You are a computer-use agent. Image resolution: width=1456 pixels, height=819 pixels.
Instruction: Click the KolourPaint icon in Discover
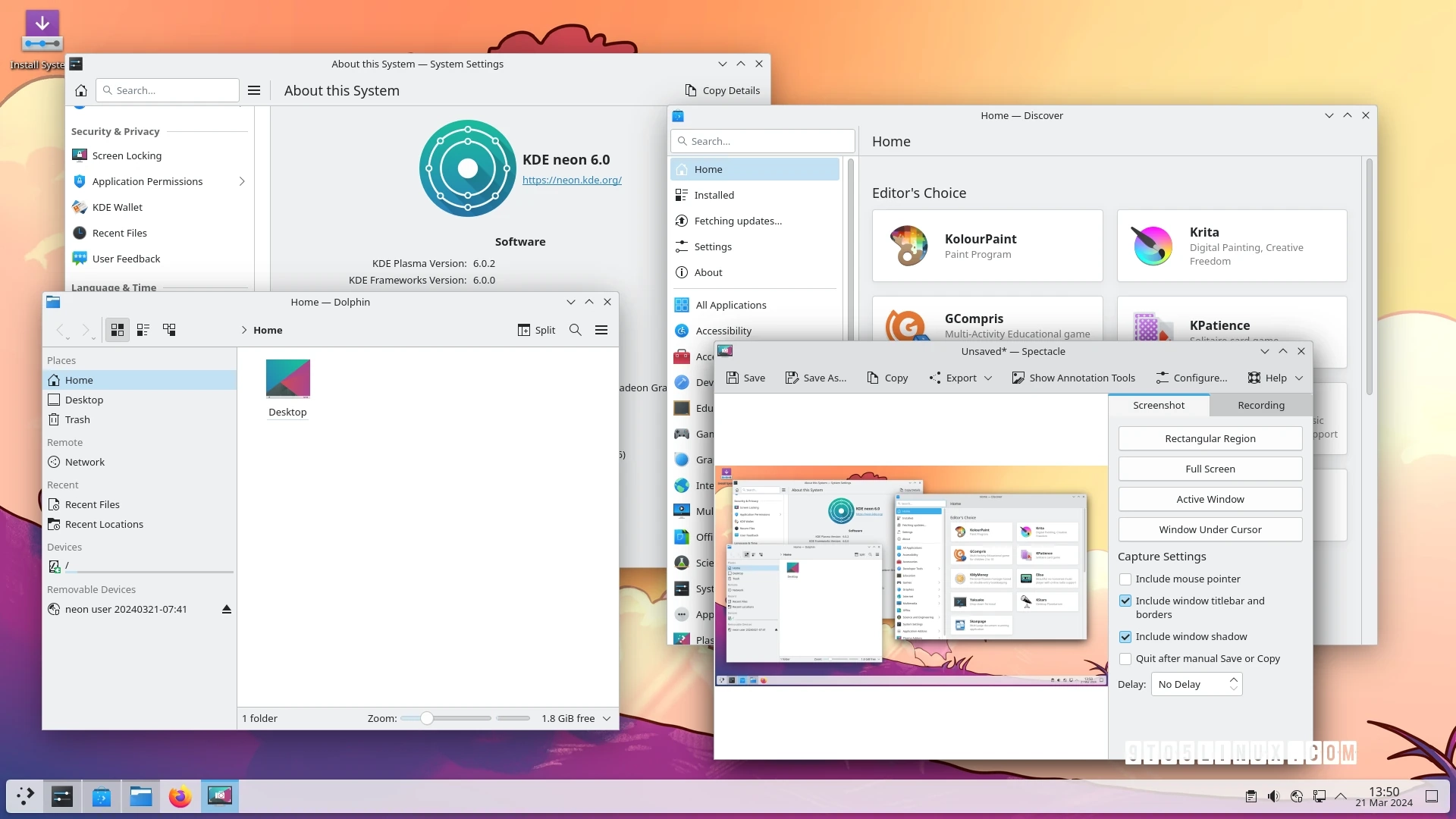tap(907, 245)
